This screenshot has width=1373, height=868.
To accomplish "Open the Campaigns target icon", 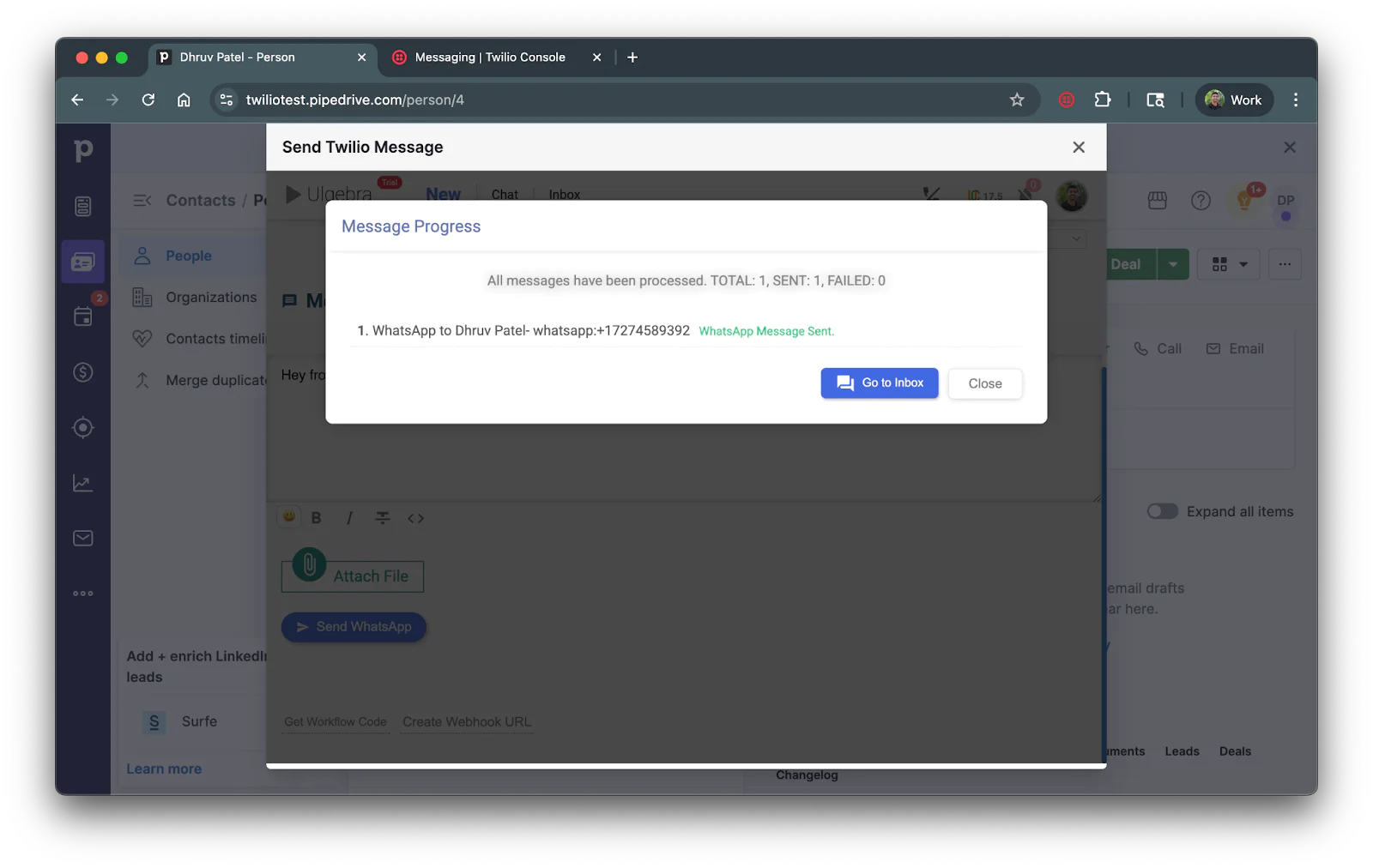I will tap(82, 427).
